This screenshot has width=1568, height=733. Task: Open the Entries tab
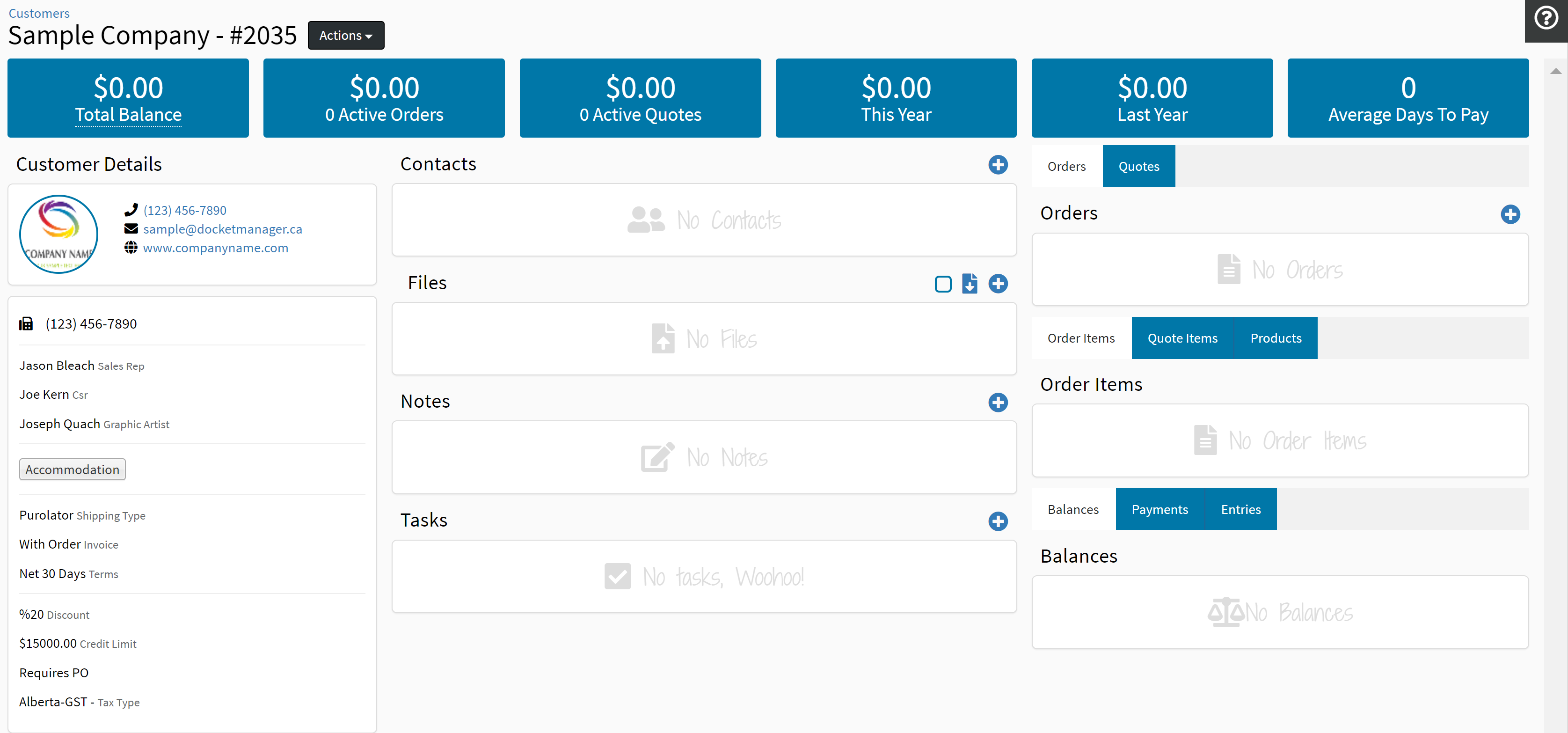pos(1240,509)
